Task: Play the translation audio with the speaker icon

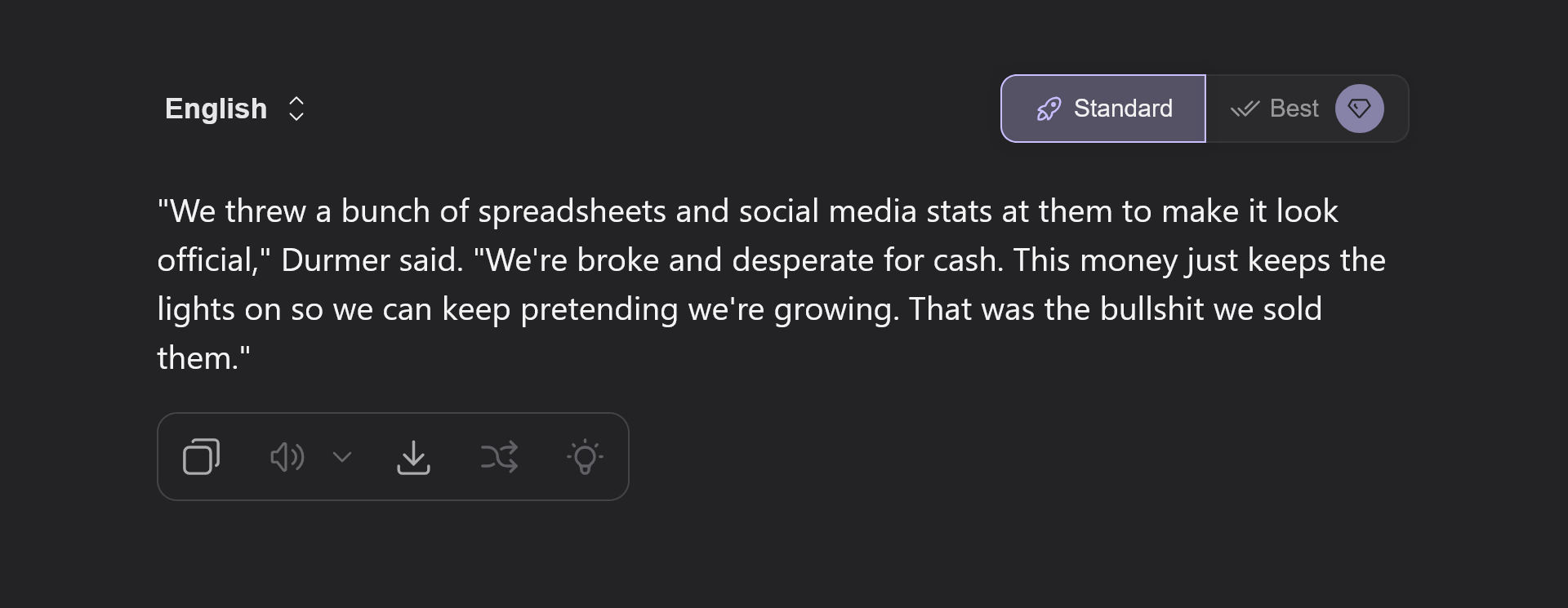Action: coord(287,457)
